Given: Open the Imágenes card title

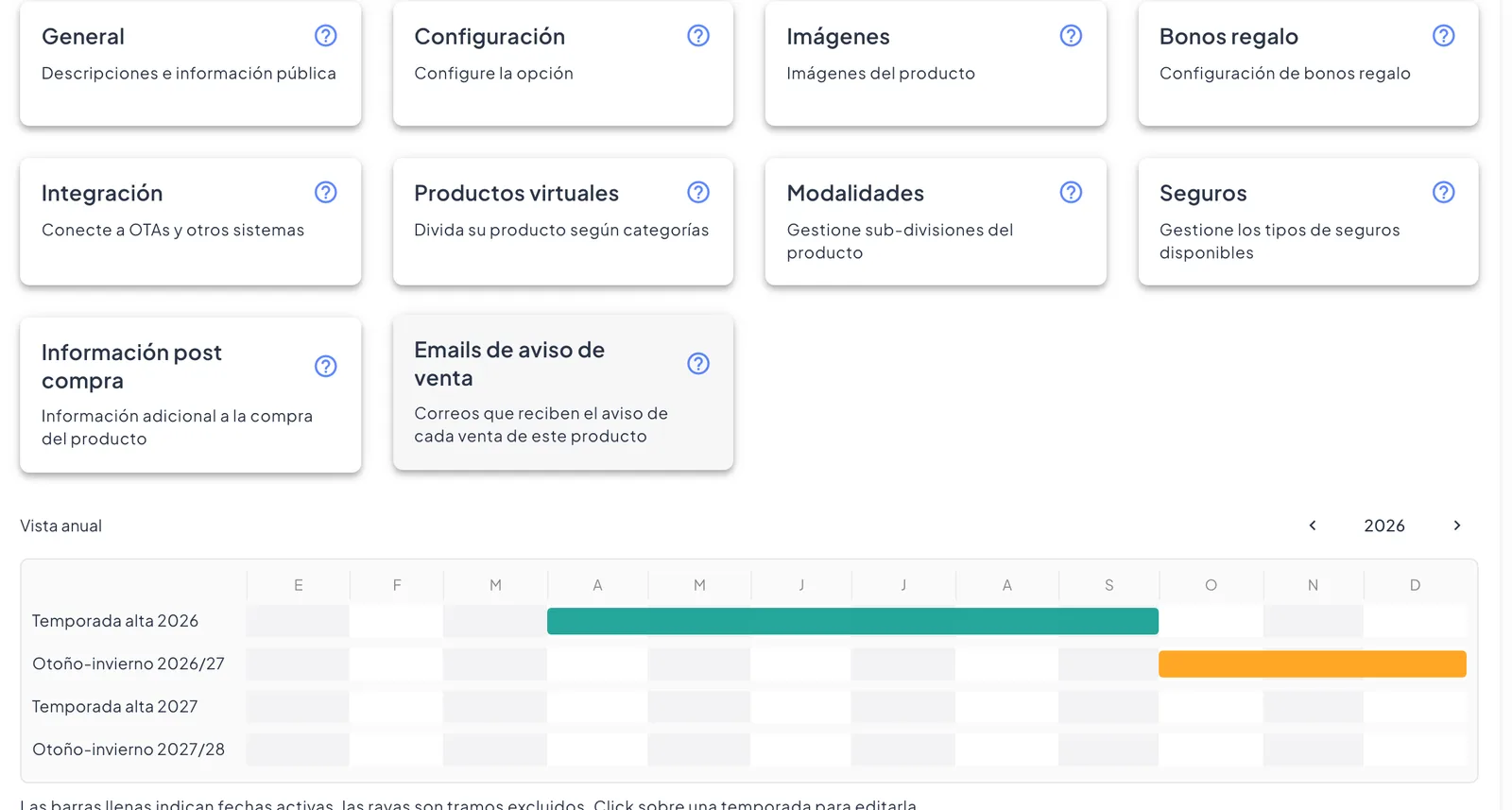Looking at the screenshot, I should pyautogui.click(x=838, y=37).
